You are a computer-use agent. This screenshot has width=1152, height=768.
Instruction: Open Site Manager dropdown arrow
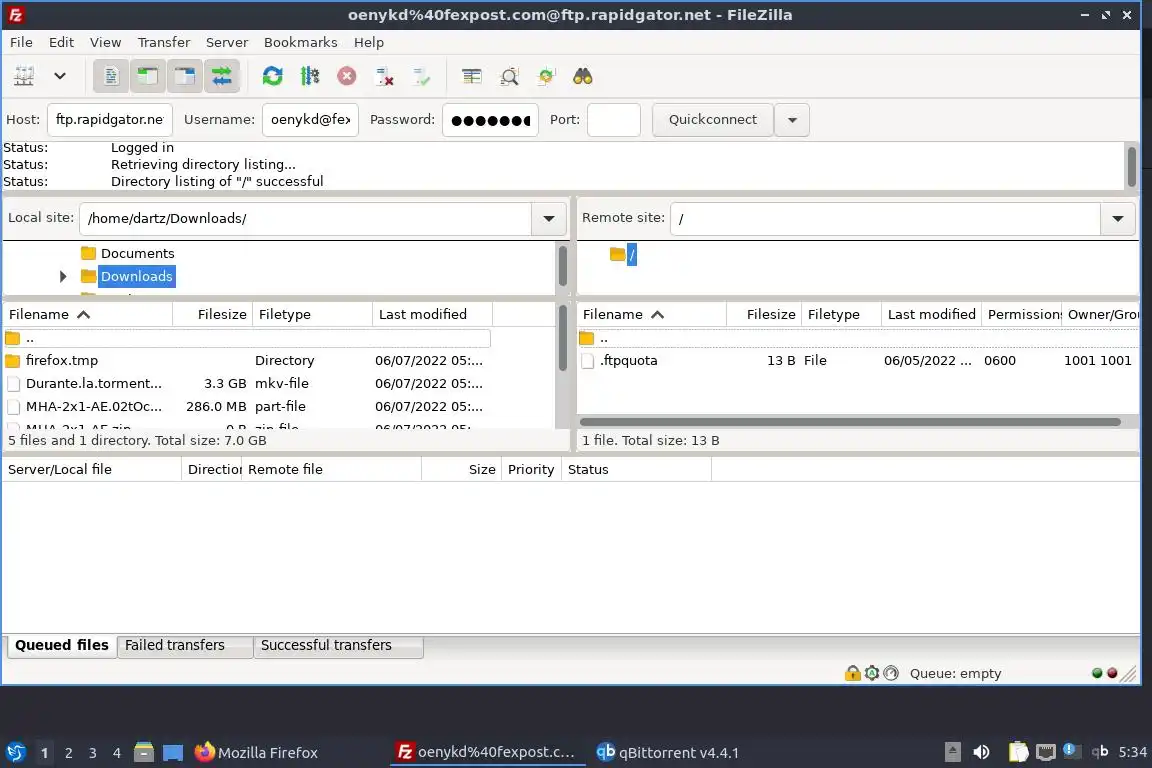[60, 76]
